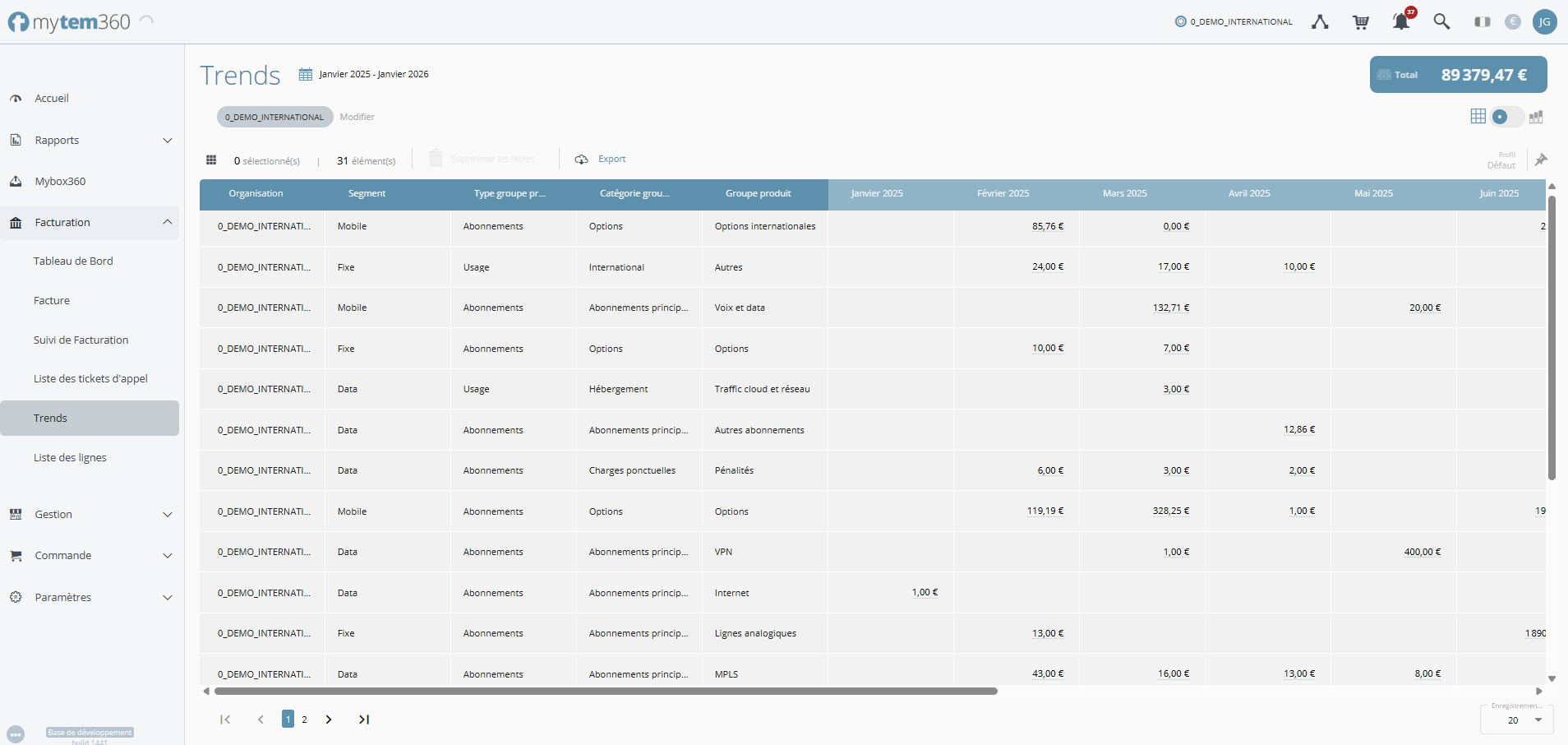Open the calendar date range picker

point(306,74)
